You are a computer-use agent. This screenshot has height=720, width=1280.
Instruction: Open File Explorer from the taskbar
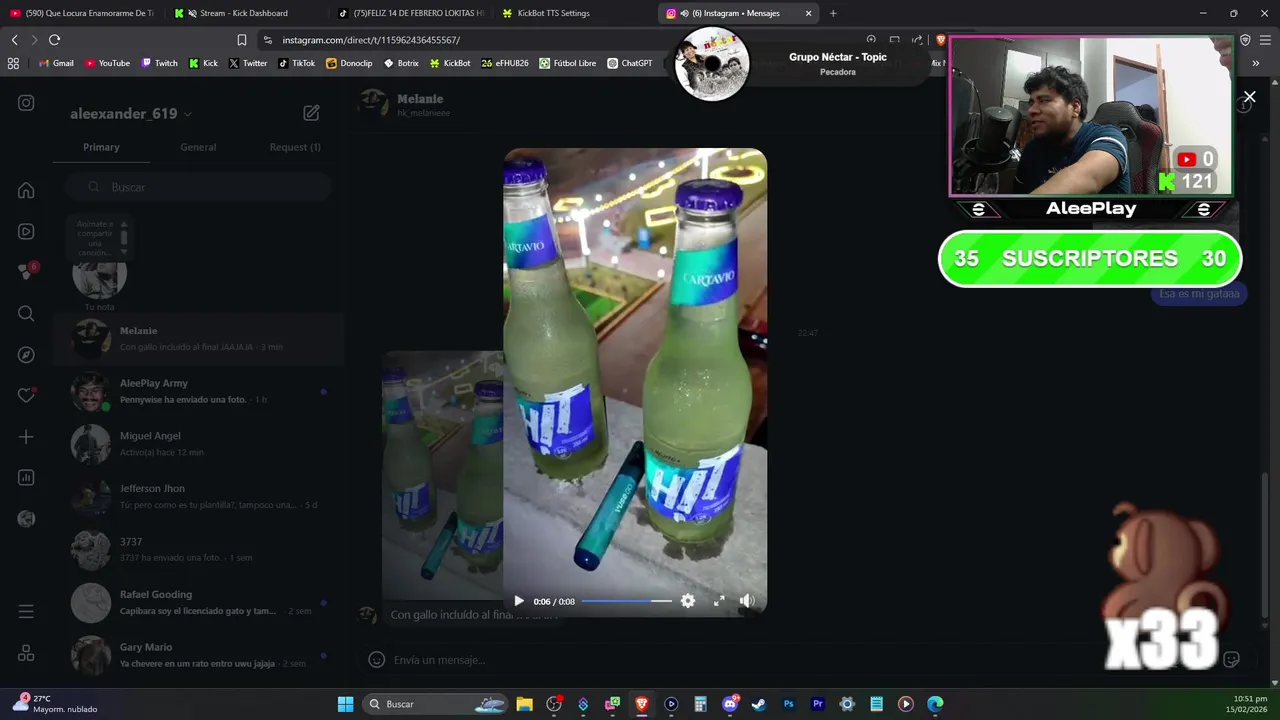(524, 704)
